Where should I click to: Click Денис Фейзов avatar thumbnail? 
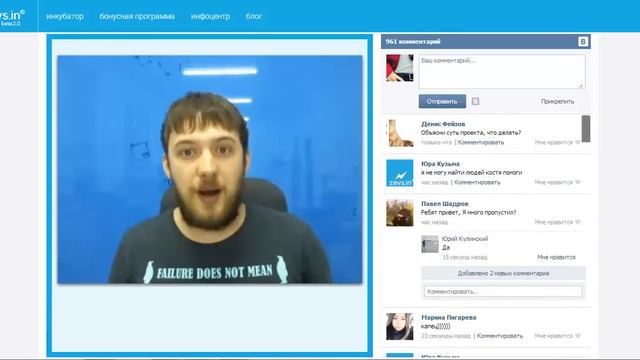[x=400, y=133]
